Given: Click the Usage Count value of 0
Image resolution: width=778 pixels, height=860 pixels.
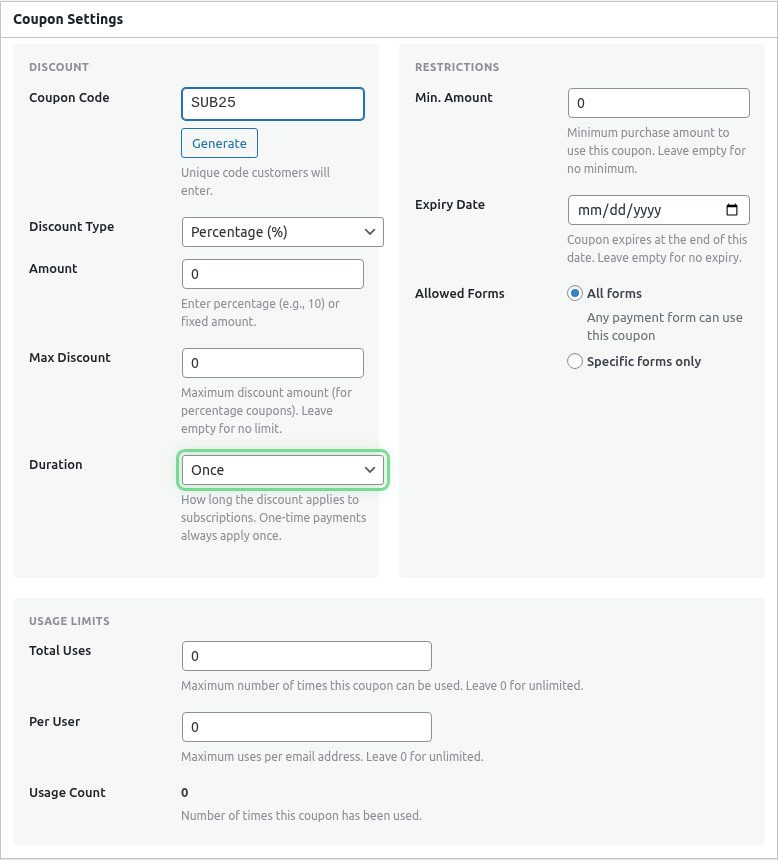Looking at the screenshot, I should coord(184,792).
